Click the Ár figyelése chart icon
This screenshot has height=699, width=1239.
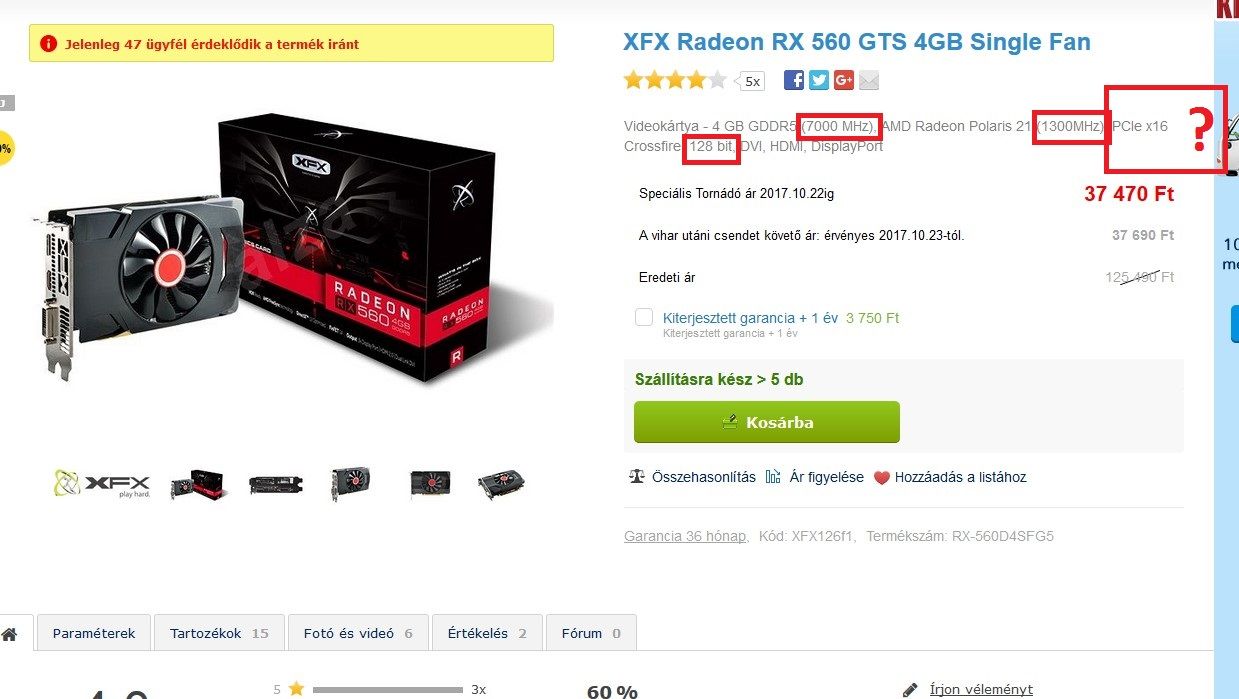pyautogui.click(x=773, y=477)
